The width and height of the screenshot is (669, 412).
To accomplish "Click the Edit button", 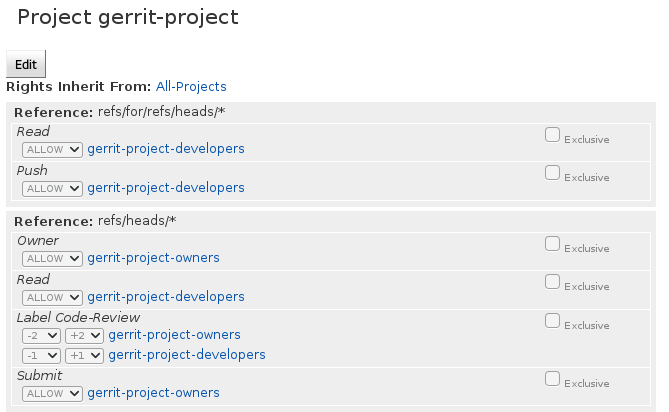I will pos(26,64).
